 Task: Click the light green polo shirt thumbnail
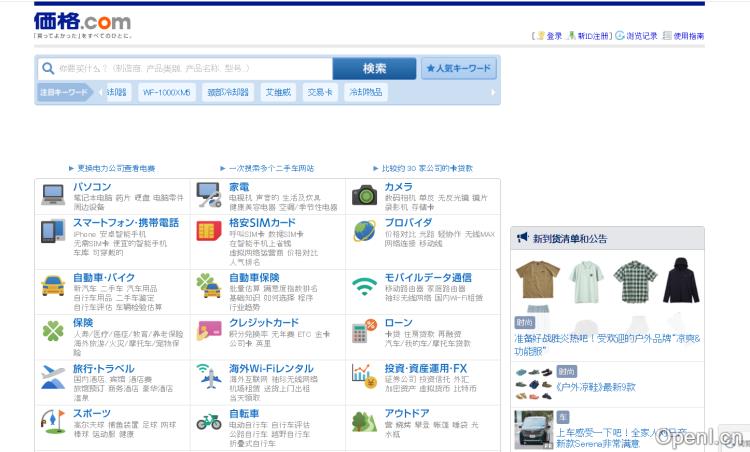point(586,281)
